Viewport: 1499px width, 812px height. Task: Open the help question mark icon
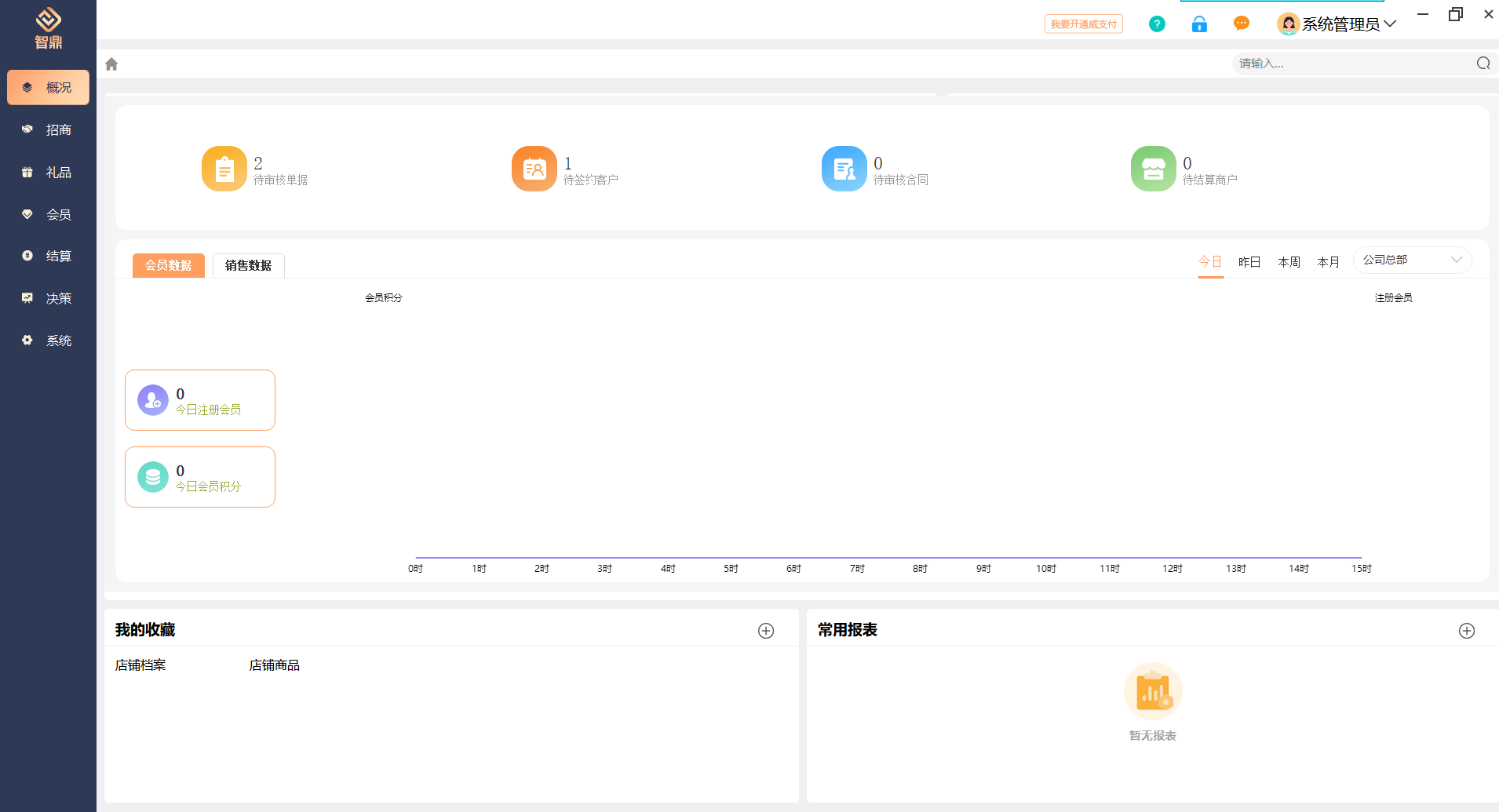coord(1157,24)
